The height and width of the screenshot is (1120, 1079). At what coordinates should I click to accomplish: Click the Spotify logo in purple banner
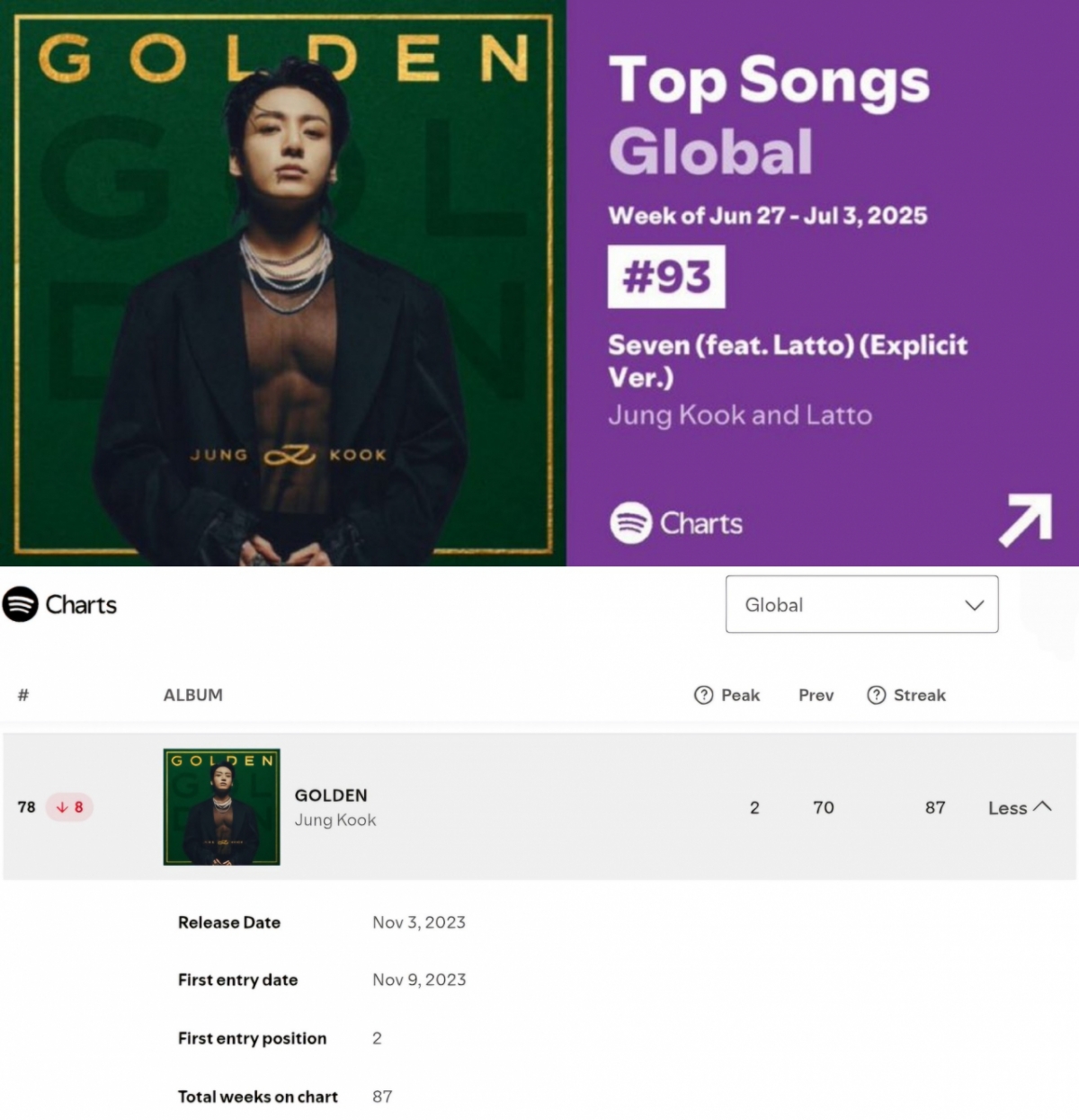click(x=630, y=522)
